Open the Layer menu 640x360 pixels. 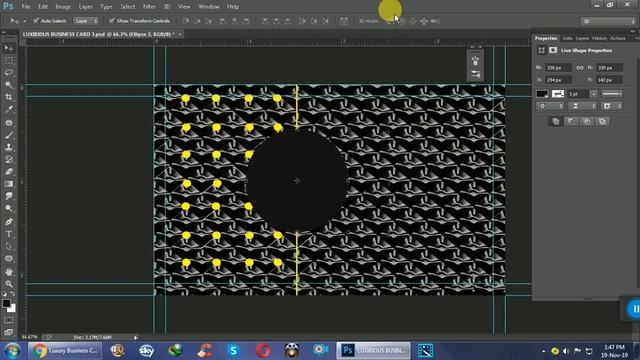85,7
